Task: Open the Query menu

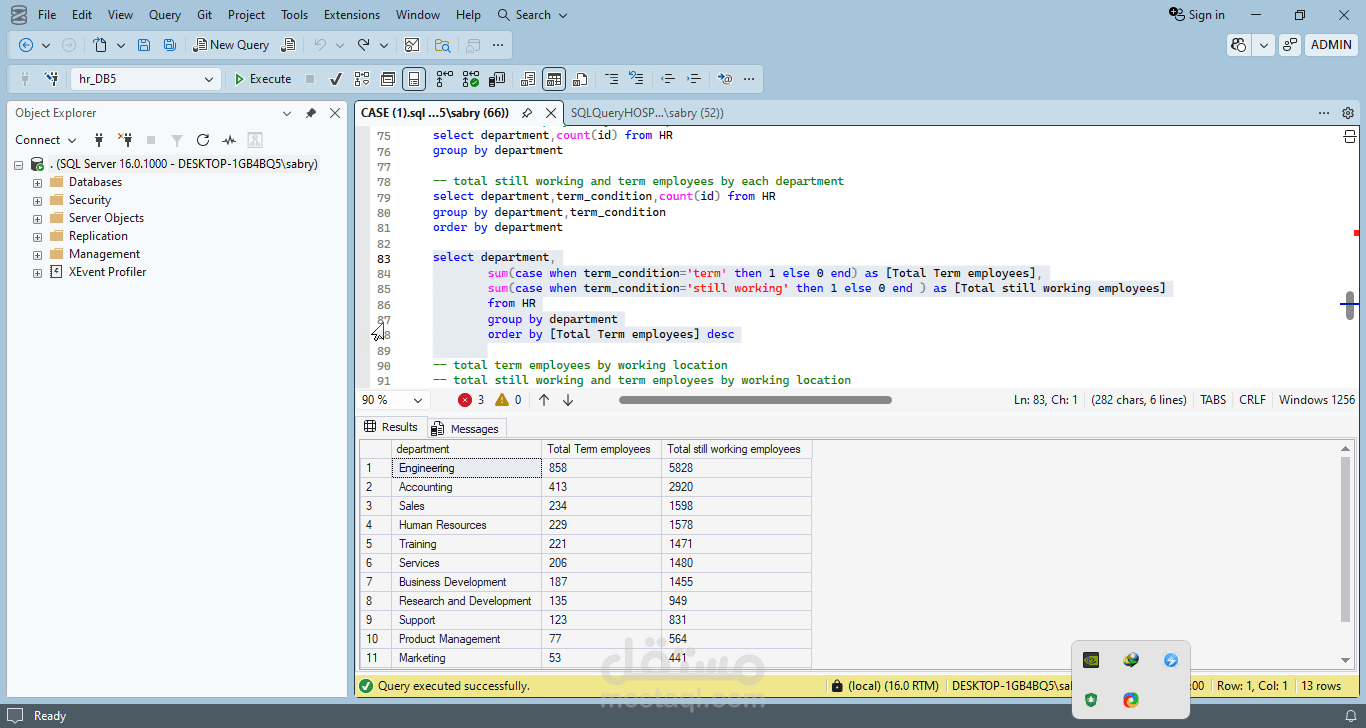Action: (165, 15)
